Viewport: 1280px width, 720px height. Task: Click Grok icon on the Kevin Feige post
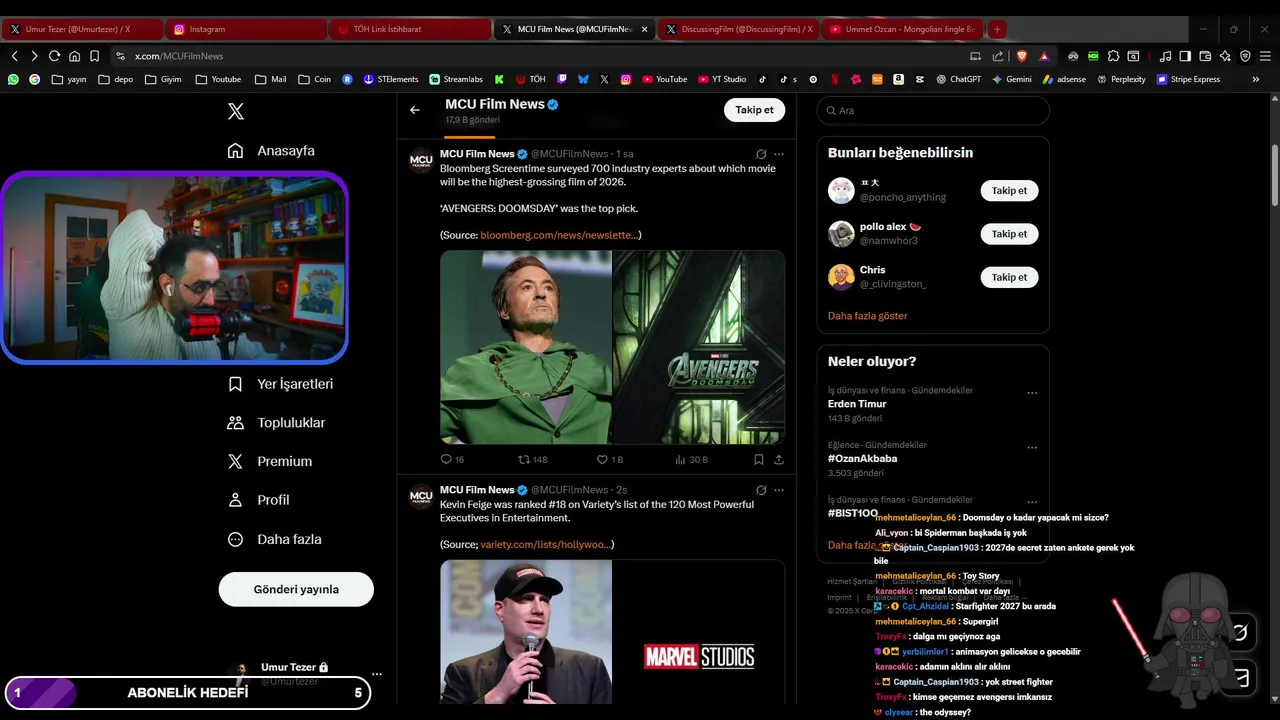click(x=761, y=490)
